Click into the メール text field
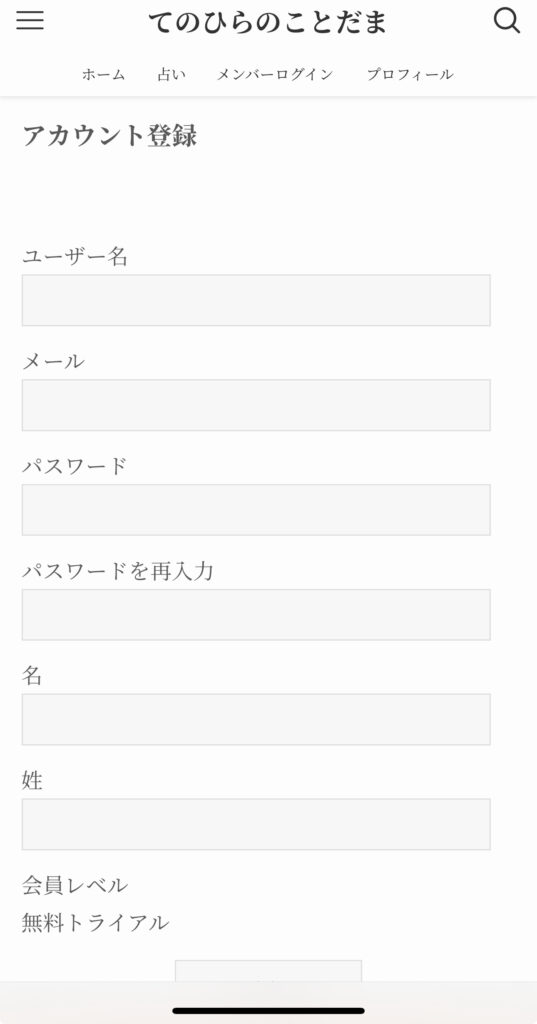The height and width of the screenshot is (1024, 537). point(256,405)
